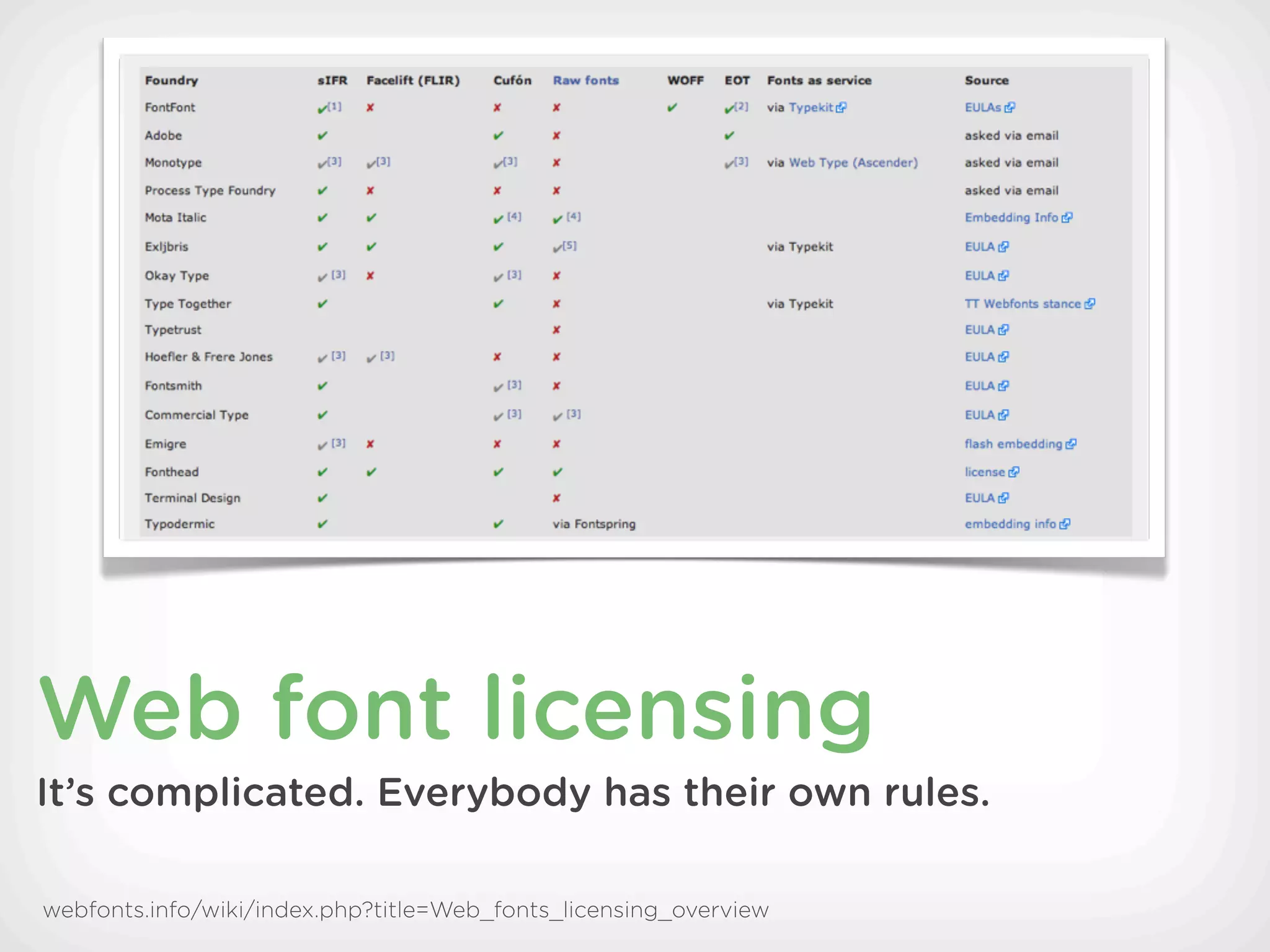Click the green WOFF checkmark for FontFont
This screenshot has height=952, width=1270.
[672, 108]
